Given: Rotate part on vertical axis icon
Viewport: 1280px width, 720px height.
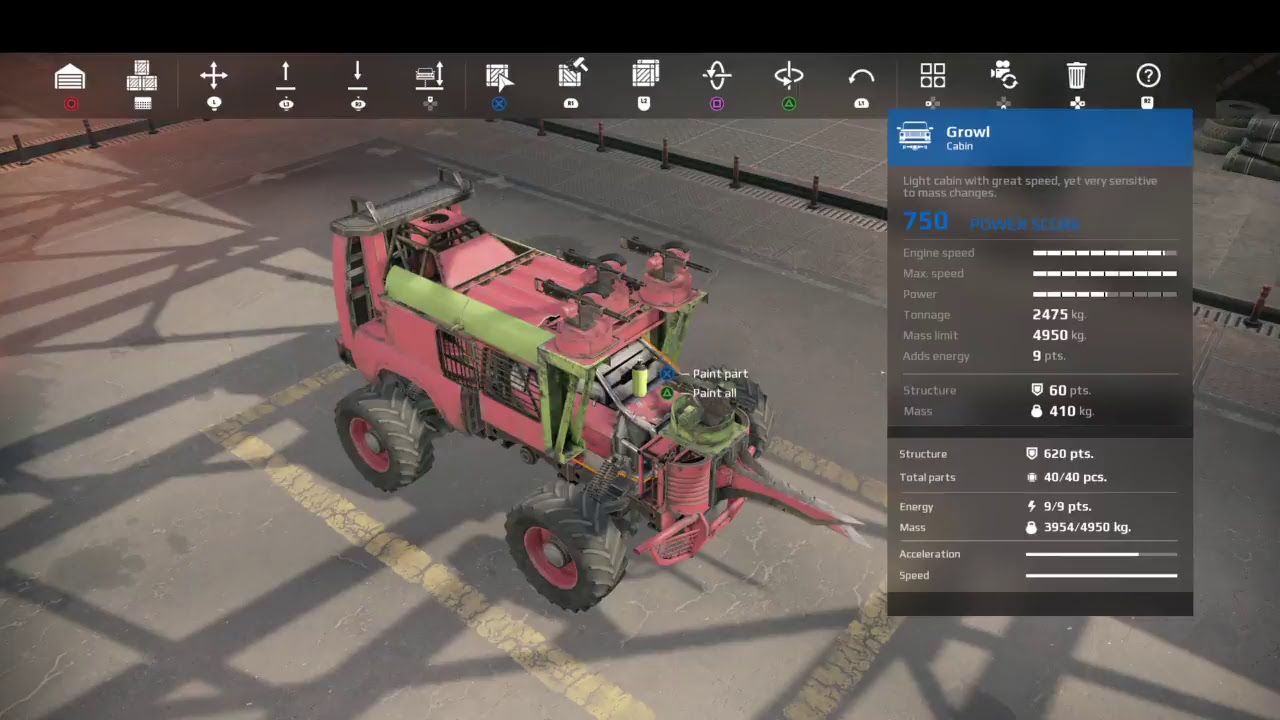Looking at the screenshot, I should click(717, 76).
